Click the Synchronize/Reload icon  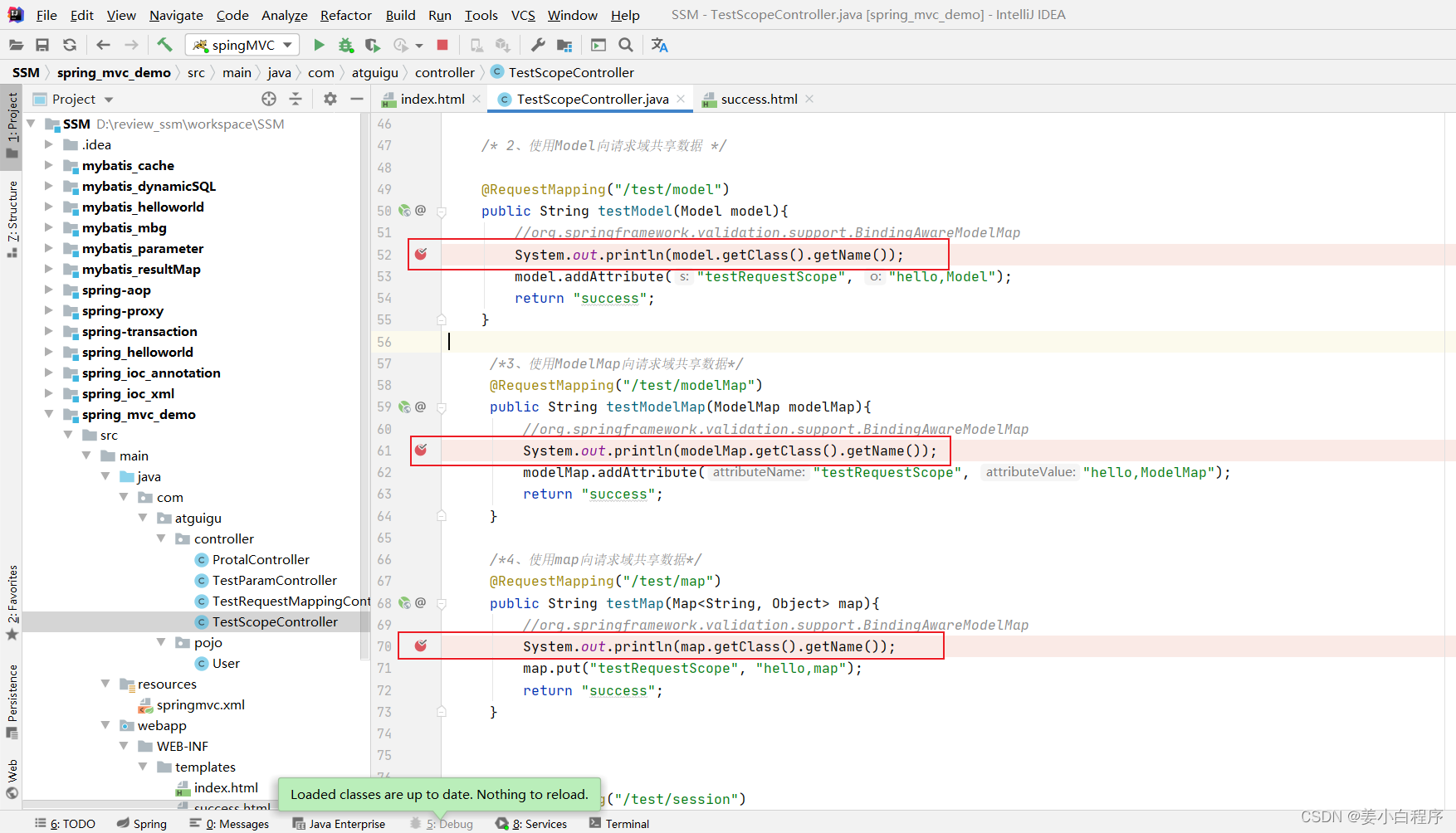click(x=70, y=45)
